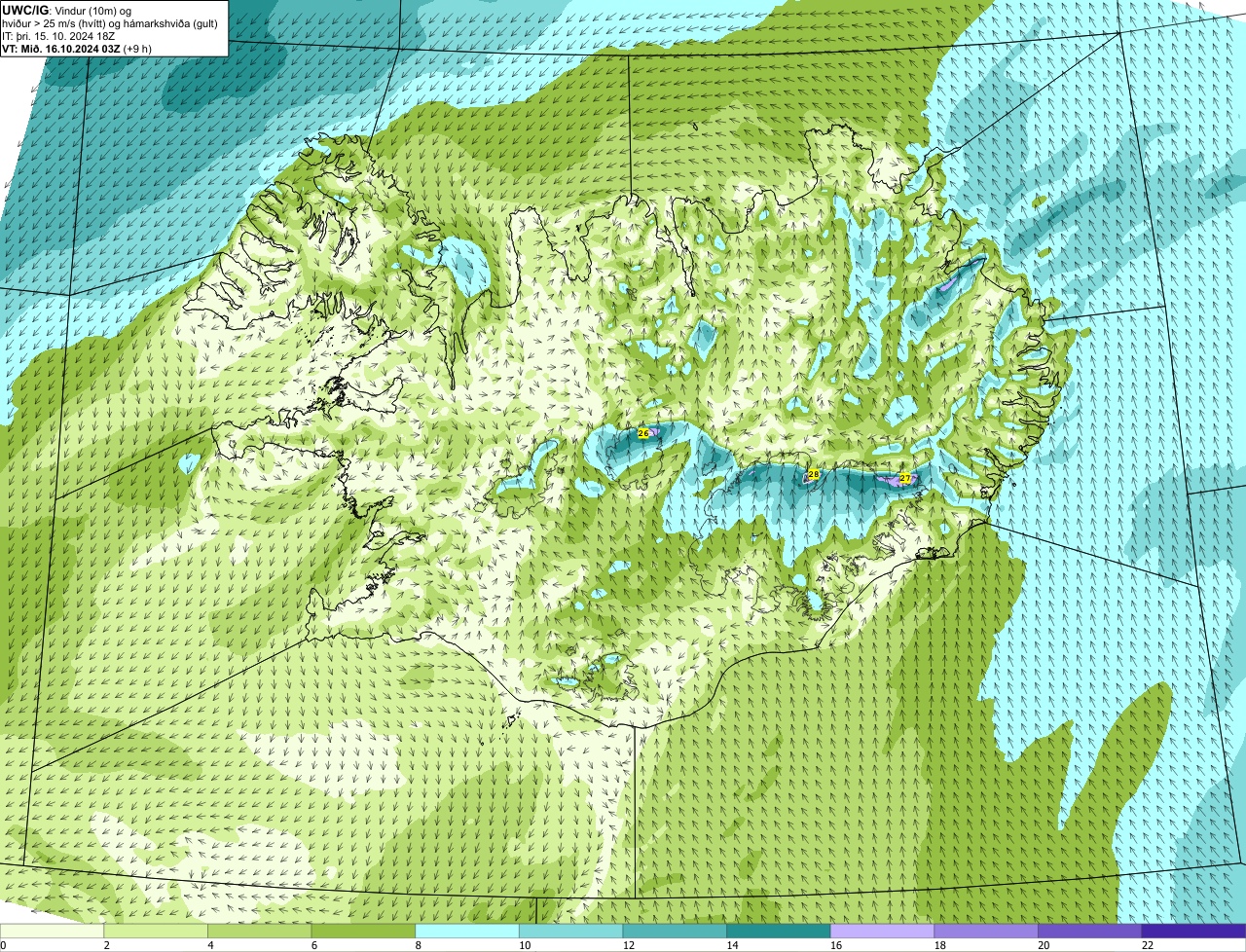Click the '10' label on the color scale
This screenshot has height=952, width=1246.
click(x=525, y=945)
